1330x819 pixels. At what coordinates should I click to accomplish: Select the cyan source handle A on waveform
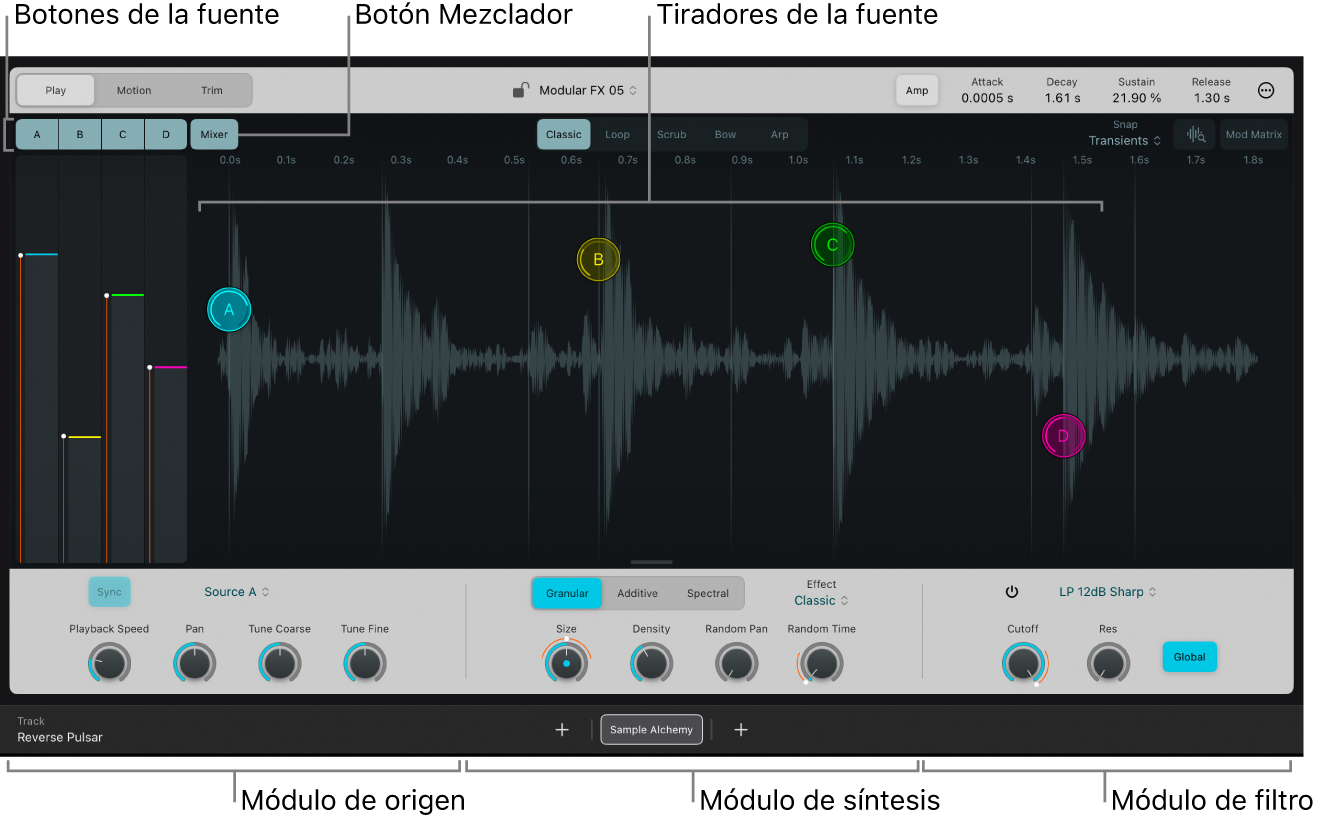point(229,310)
